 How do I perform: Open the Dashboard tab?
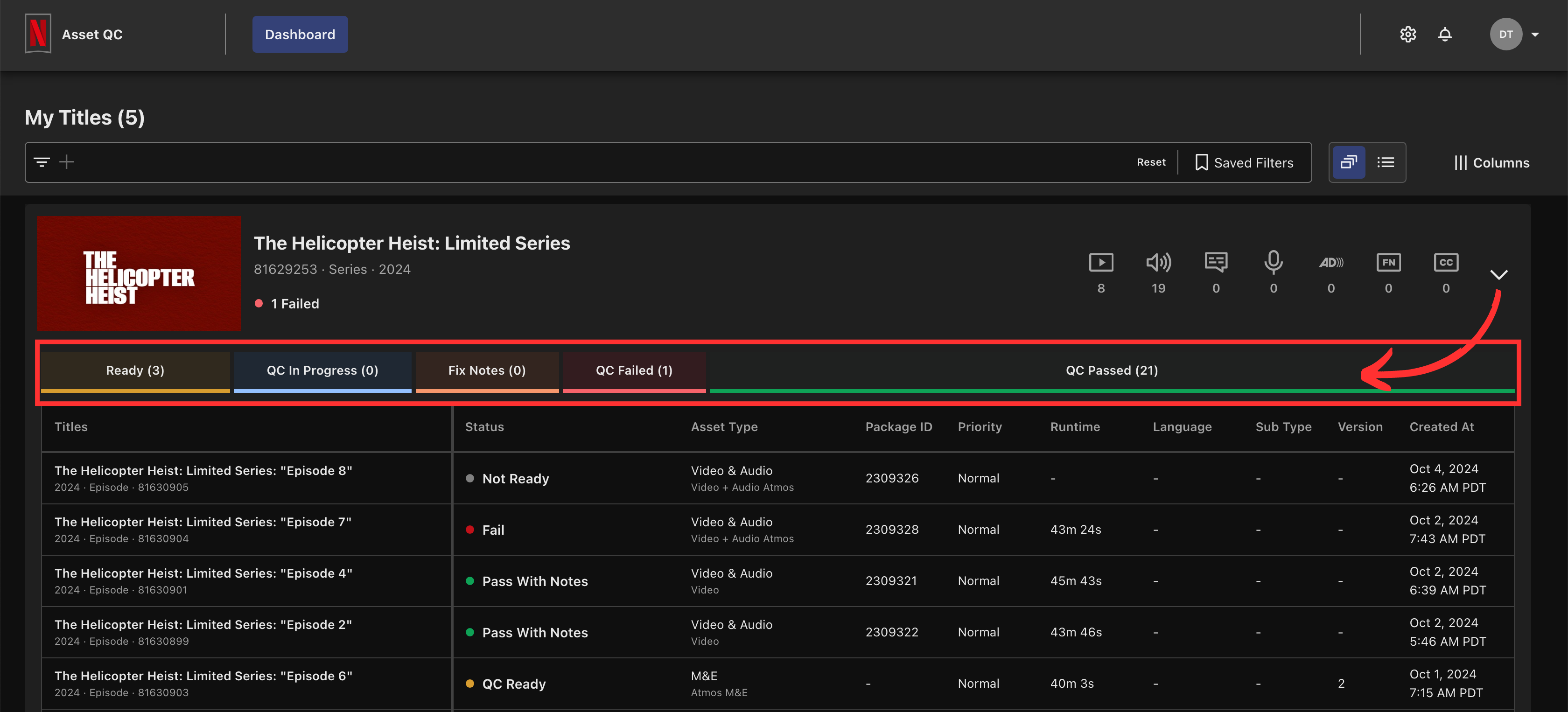[x=300, y=35]
